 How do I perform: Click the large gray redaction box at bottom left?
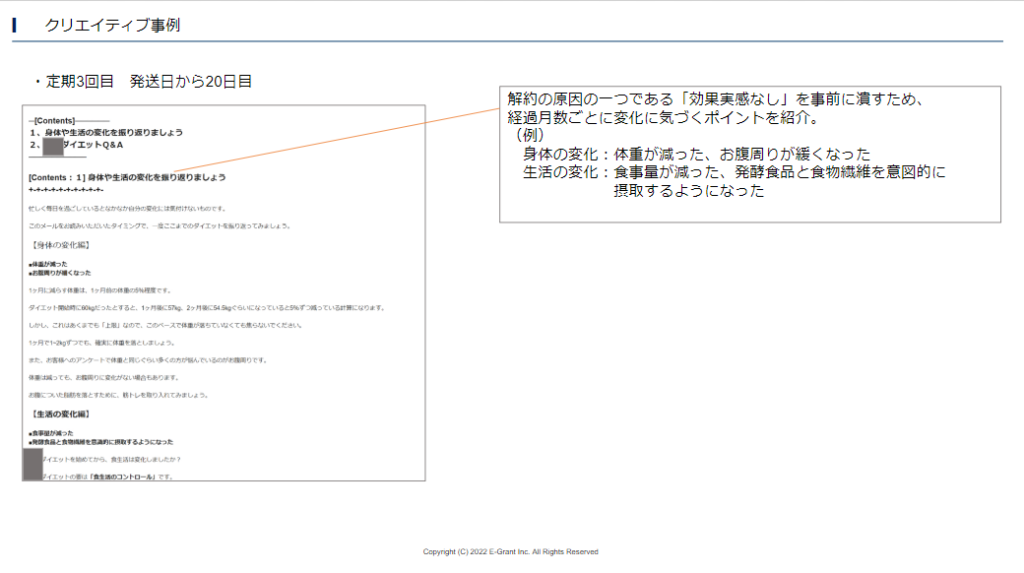(32, 464)
